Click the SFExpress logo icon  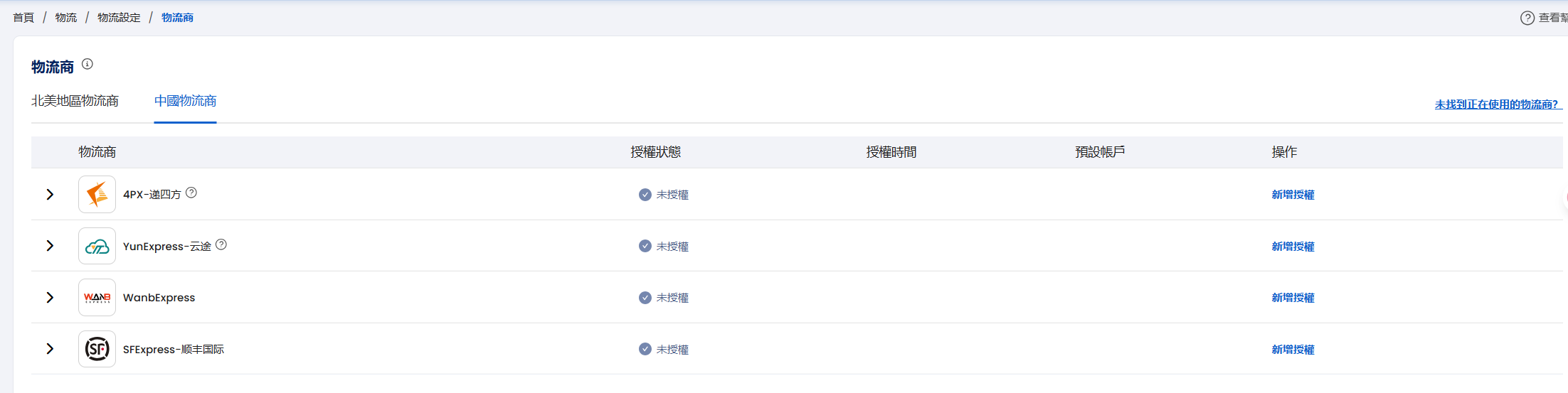[97, 349]
